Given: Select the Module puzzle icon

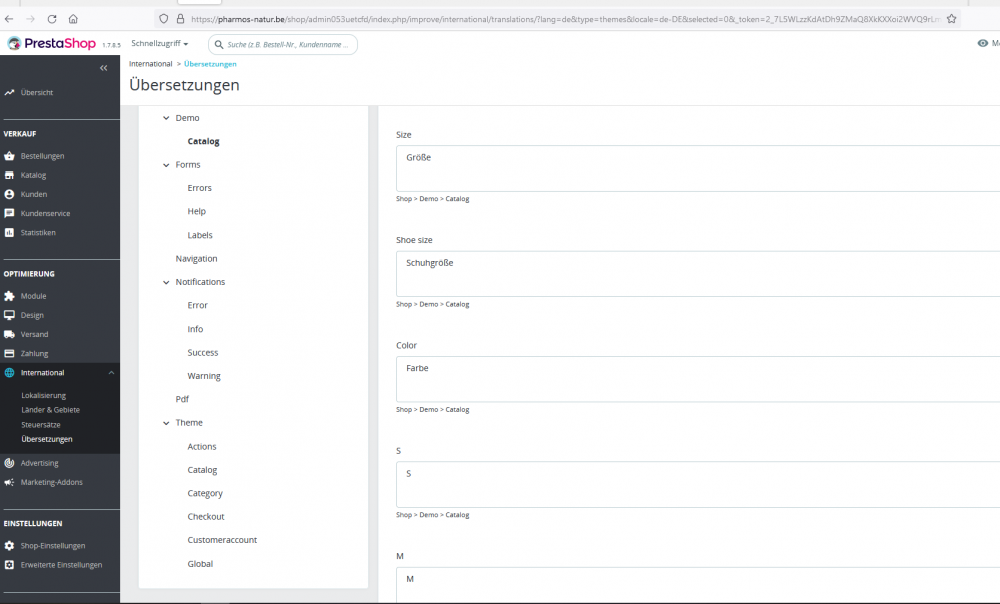Looking at the screenshot, I should point(12,296).
